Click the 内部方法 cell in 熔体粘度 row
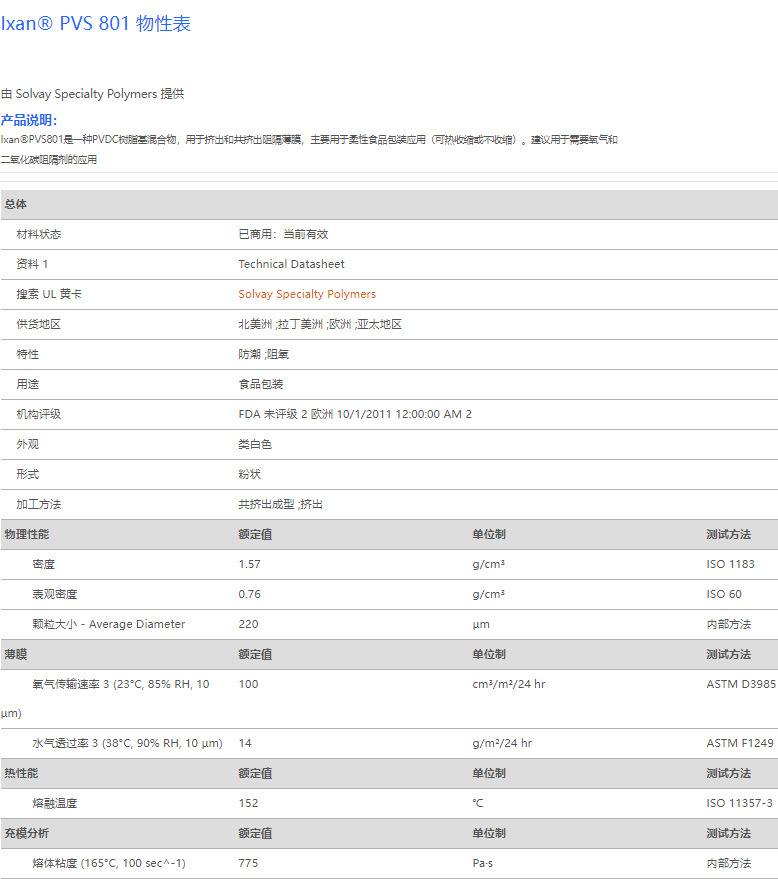The width and height of the screenshot is (778, 879). point(729,863)
